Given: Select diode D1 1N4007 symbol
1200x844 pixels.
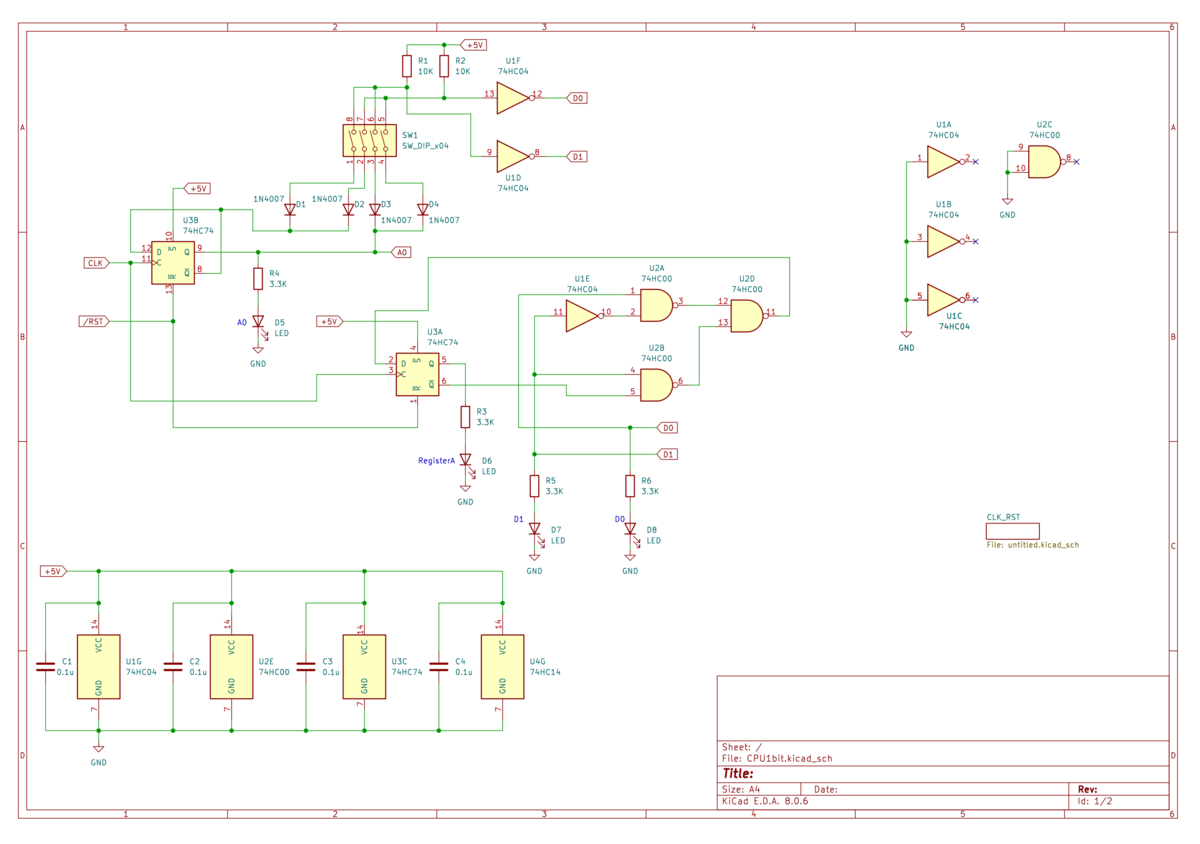Looking at the screenshot, I should click(x=290, y=209).
